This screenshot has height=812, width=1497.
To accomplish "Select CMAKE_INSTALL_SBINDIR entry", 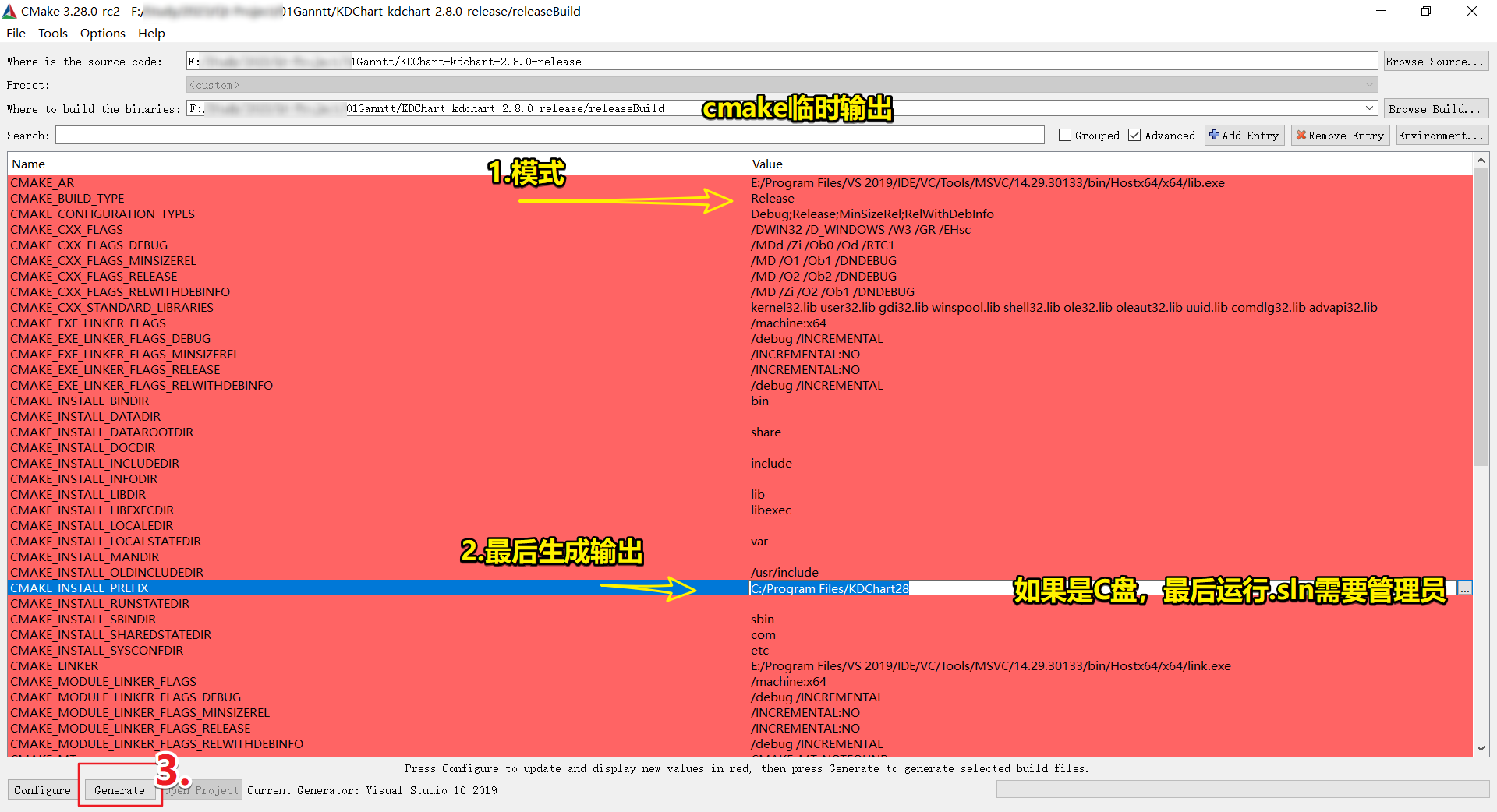I will point(83,619).
